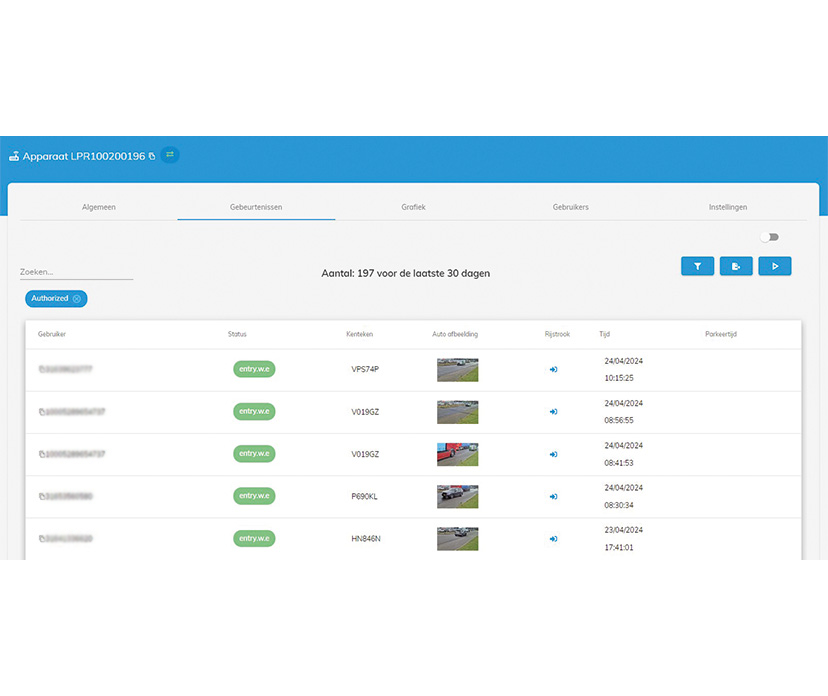Click lane entry icon for HN846N row

[x=553, y=539]
